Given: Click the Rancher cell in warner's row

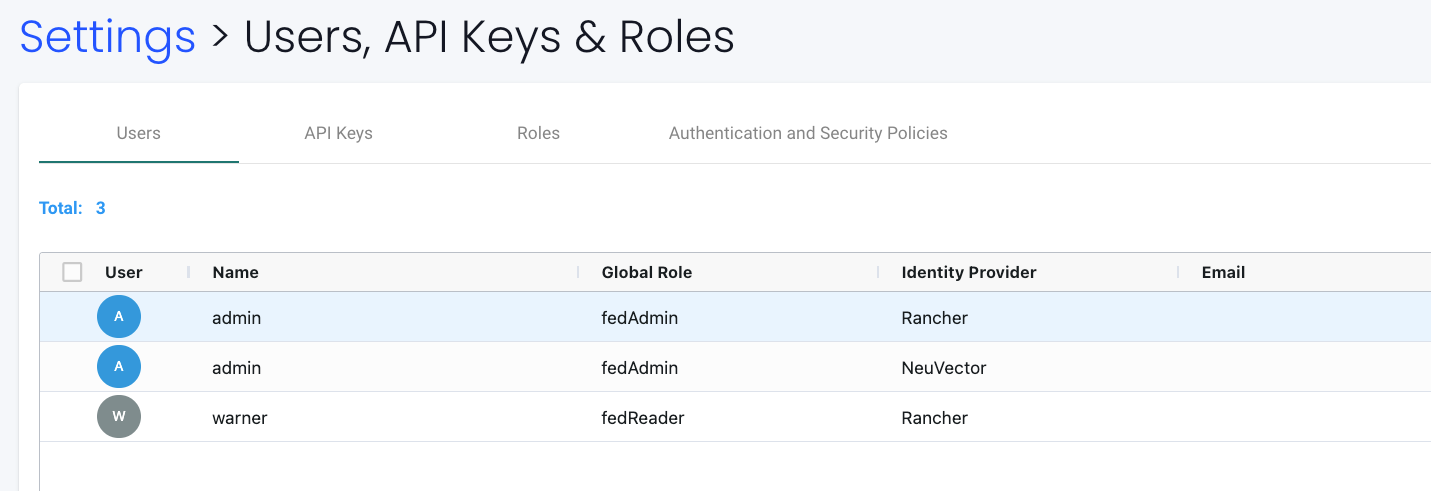Looking at the screenshot, I should 935,418.
